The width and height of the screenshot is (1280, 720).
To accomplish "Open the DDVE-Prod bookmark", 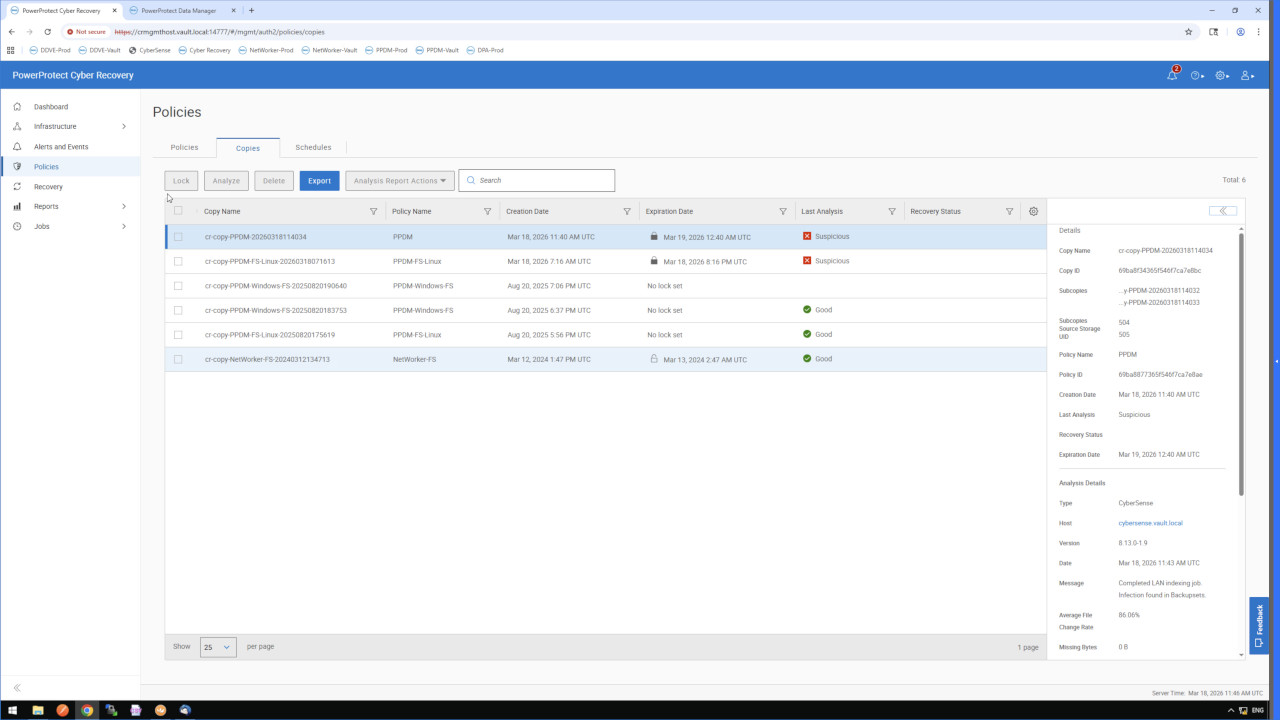I will tap(49, 50).
